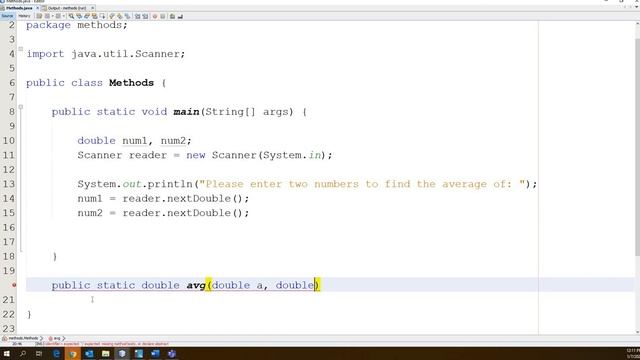Select the Methods.java editor tab
Screen dimensions: 640x360
coord(19,8)
